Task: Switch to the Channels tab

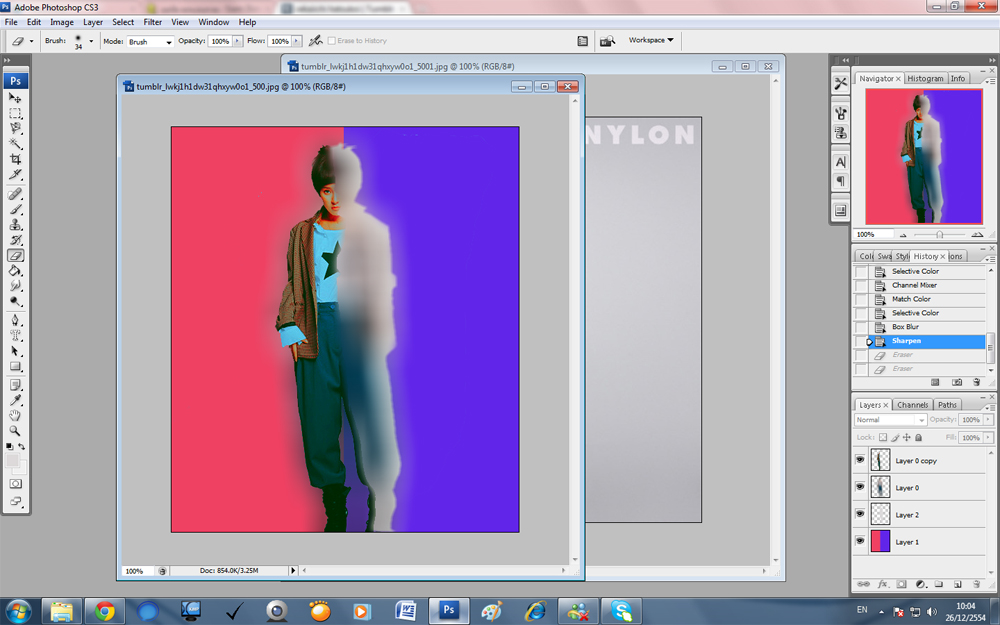Action: point(912,405)
